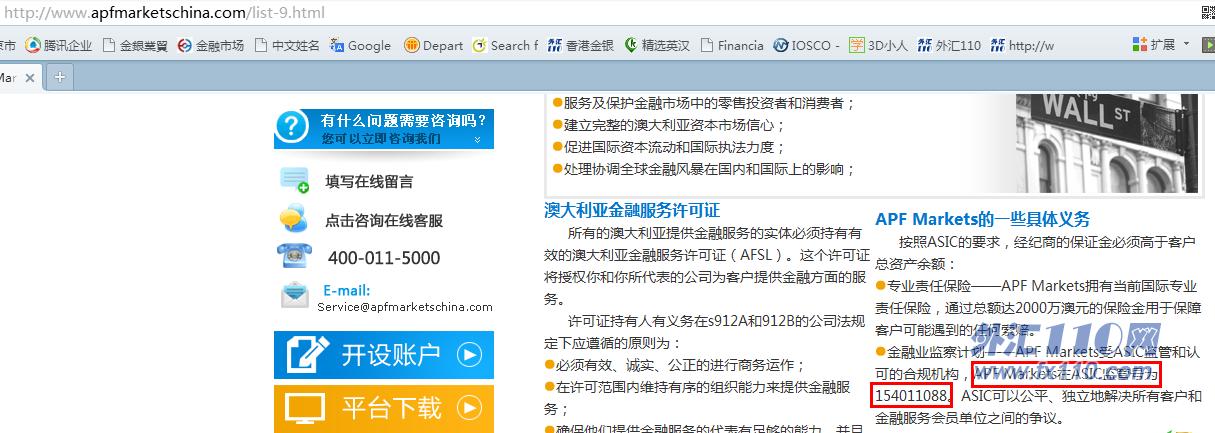Open IOSCO bookmark
The image size is (1215, 433).
pyautogui.click(x=807, y=45)
